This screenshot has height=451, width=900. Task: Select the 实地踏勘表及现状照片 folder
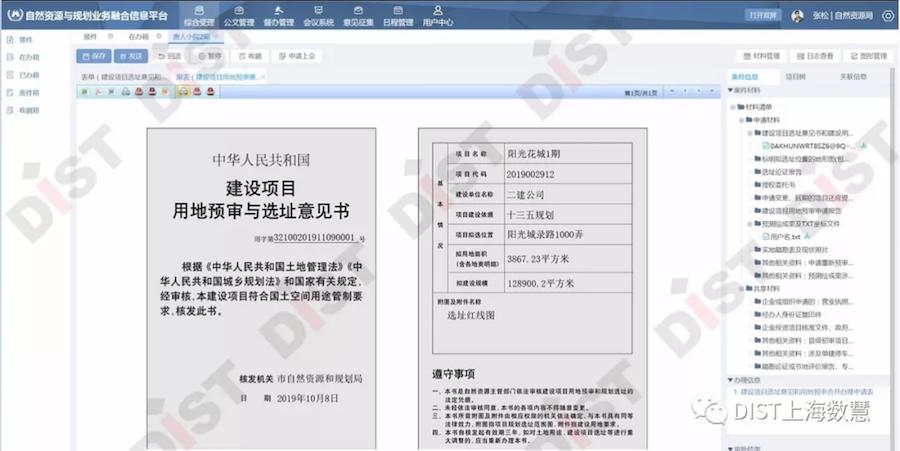(x=792, y=250)
